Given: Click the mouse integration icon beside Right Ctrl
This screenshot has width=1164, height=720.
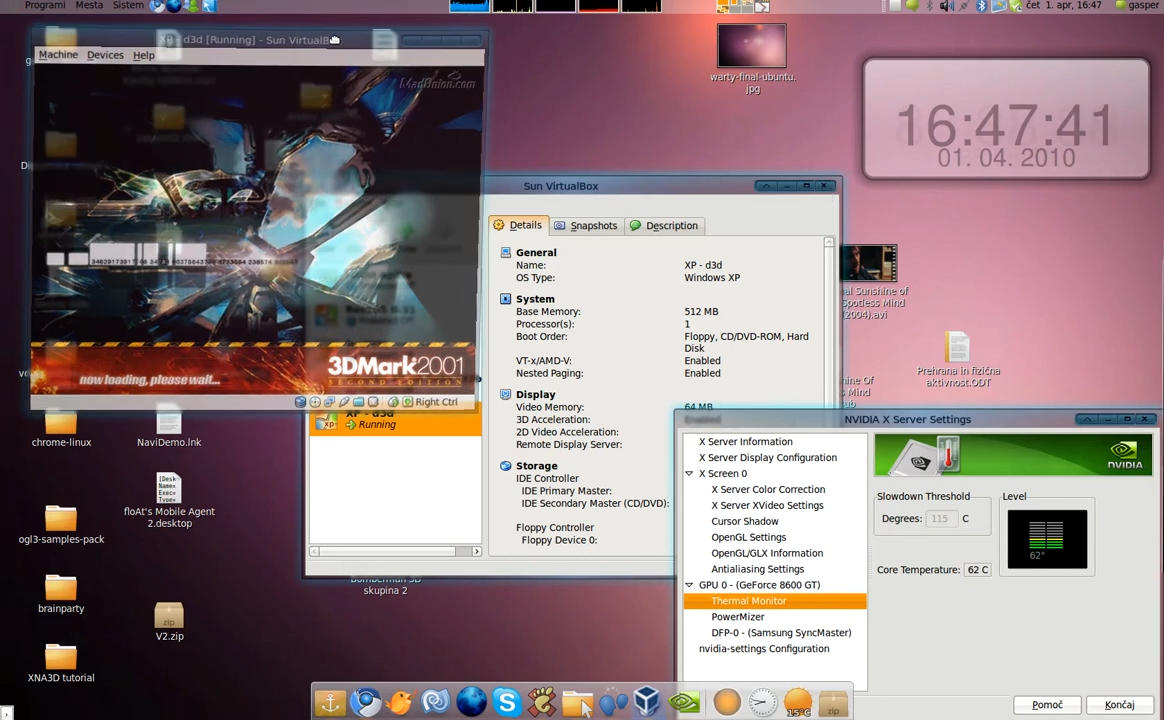Looking at the screenshot, I should coord(393,402).
